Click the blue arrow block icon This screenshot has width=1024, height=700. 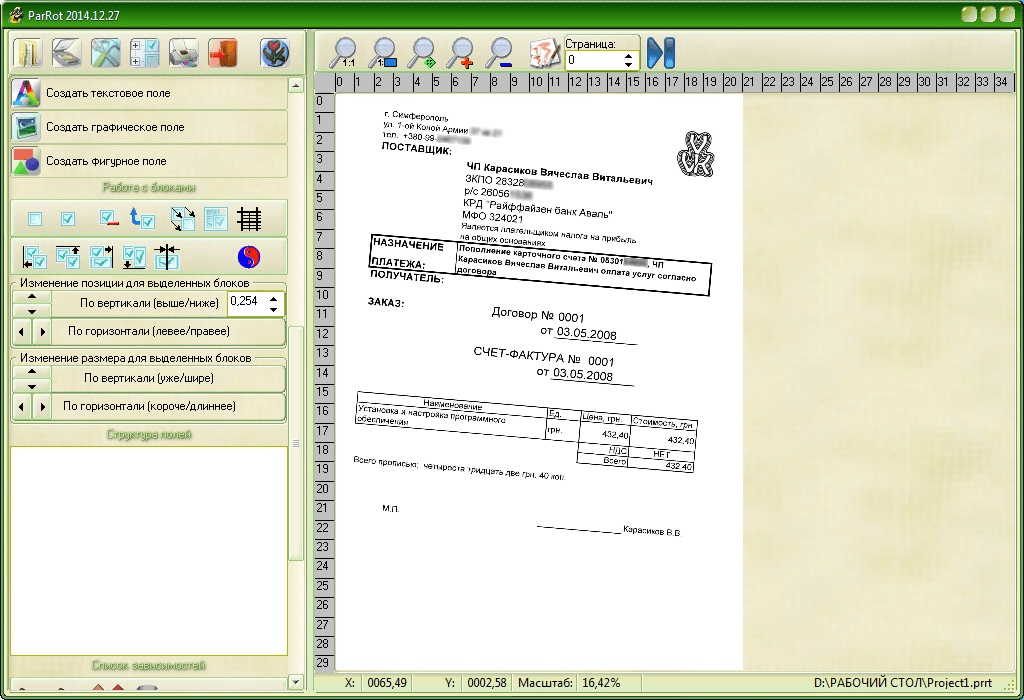point(142,219)
